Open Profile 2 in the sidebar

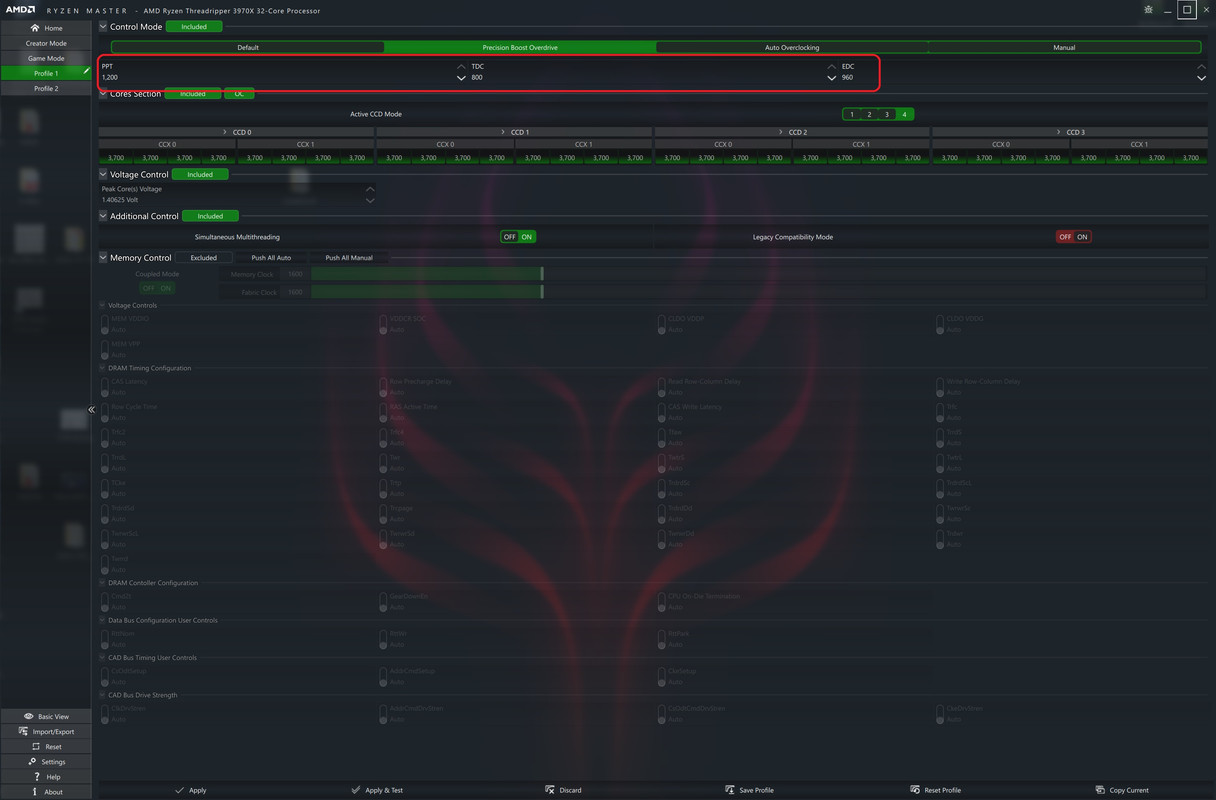click(46, 88)
